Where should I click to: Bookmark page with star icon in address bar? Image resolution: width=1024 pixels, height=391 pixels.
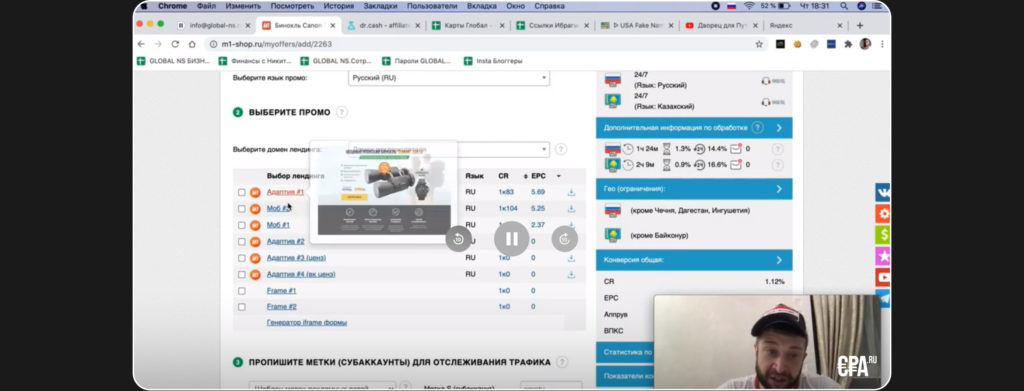(759, 44)
